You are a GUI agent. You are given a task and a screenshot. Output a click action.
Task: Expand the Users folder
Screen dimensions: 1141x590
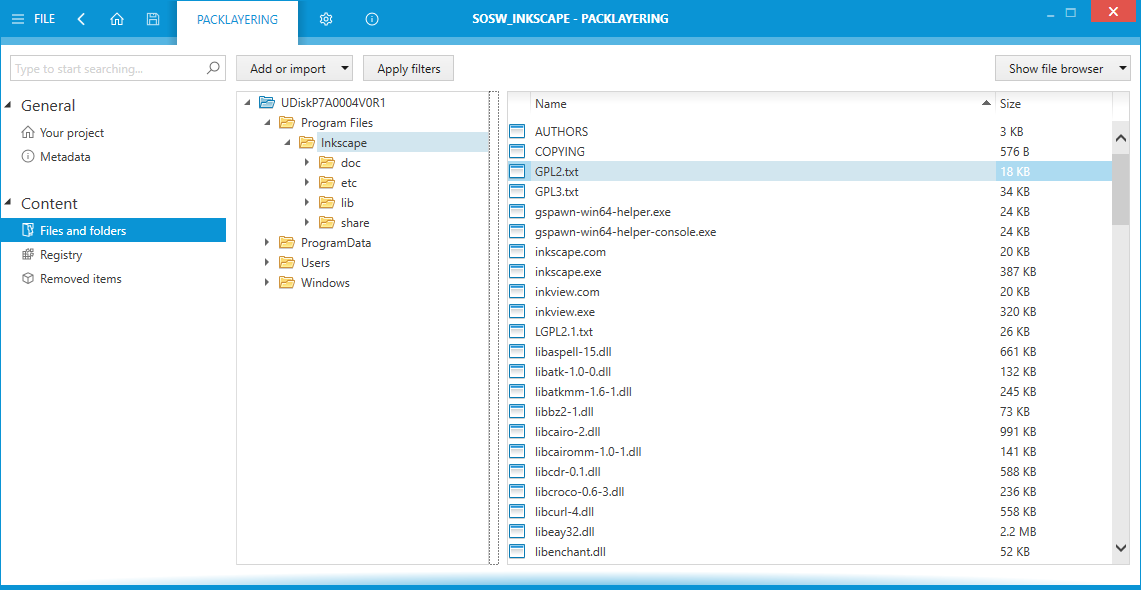pyautogui.click(x=268, y=263)
